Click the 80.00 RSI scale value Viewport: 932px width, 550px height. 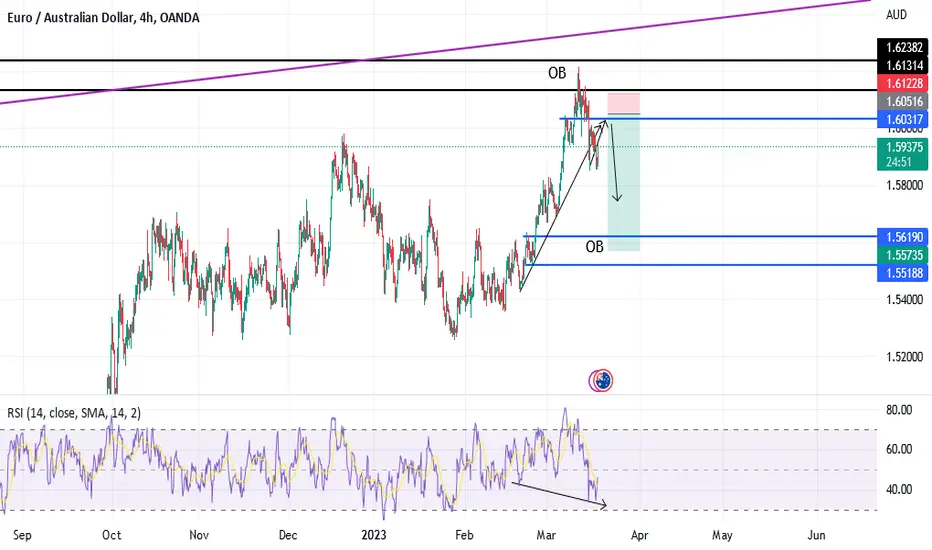tap(899, 410)
